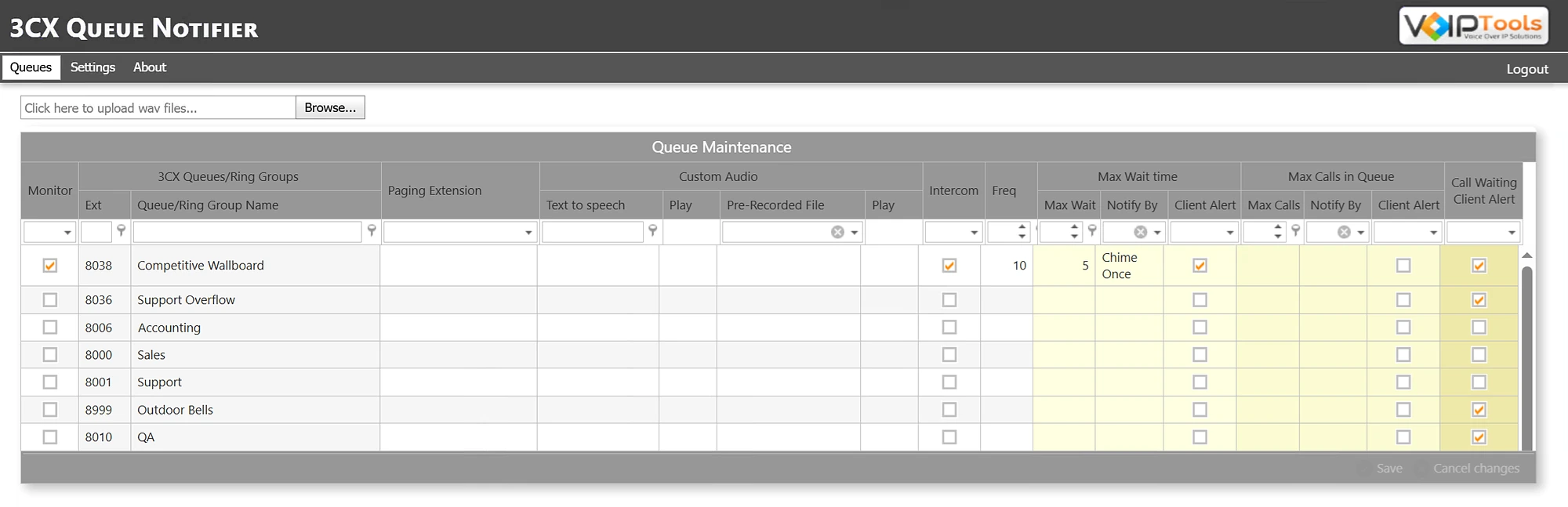Enable Monitor for the Accounting queue

[x=50, y=328]
